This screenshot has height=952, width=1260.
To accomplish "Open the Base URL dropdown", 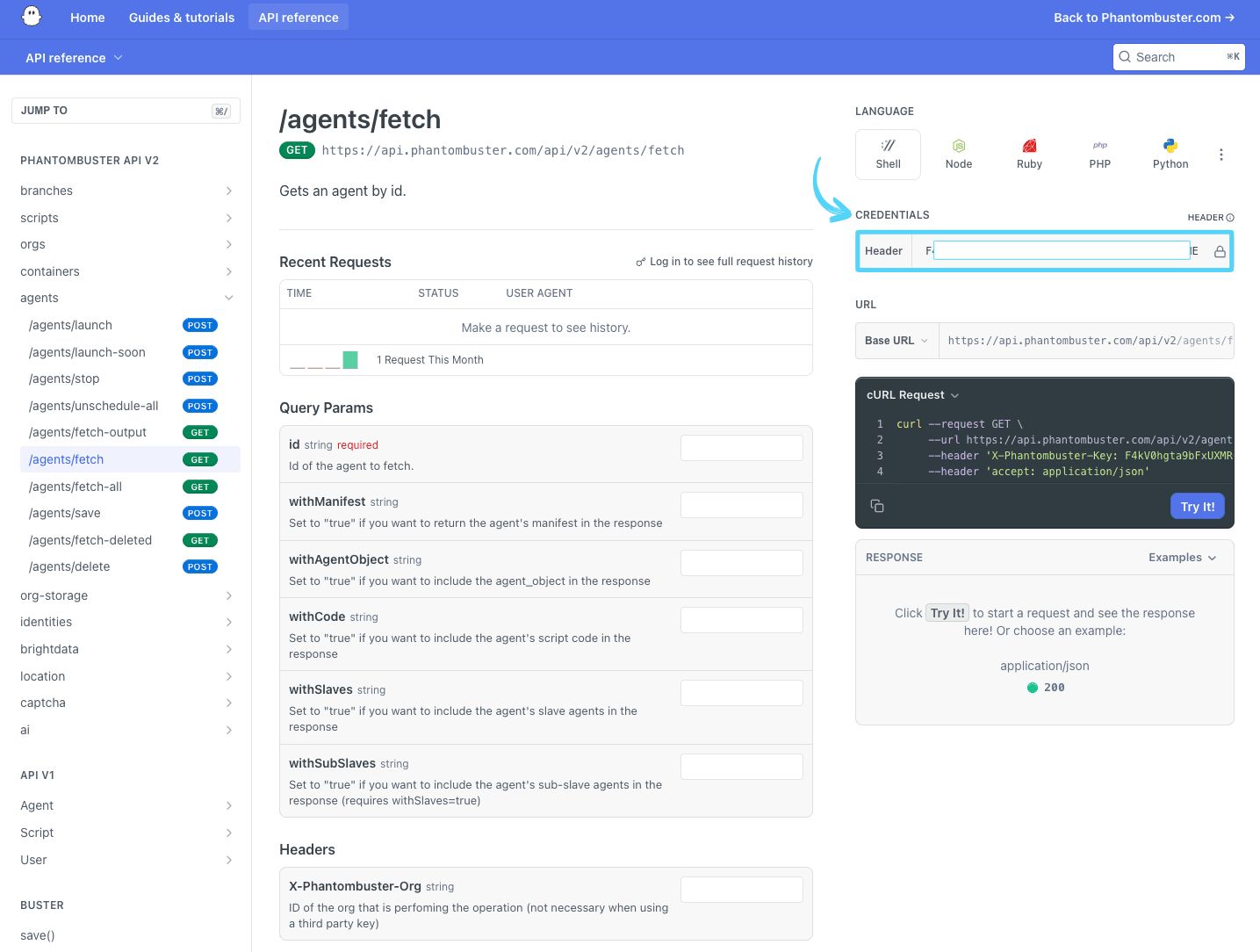I will (896, 341).
